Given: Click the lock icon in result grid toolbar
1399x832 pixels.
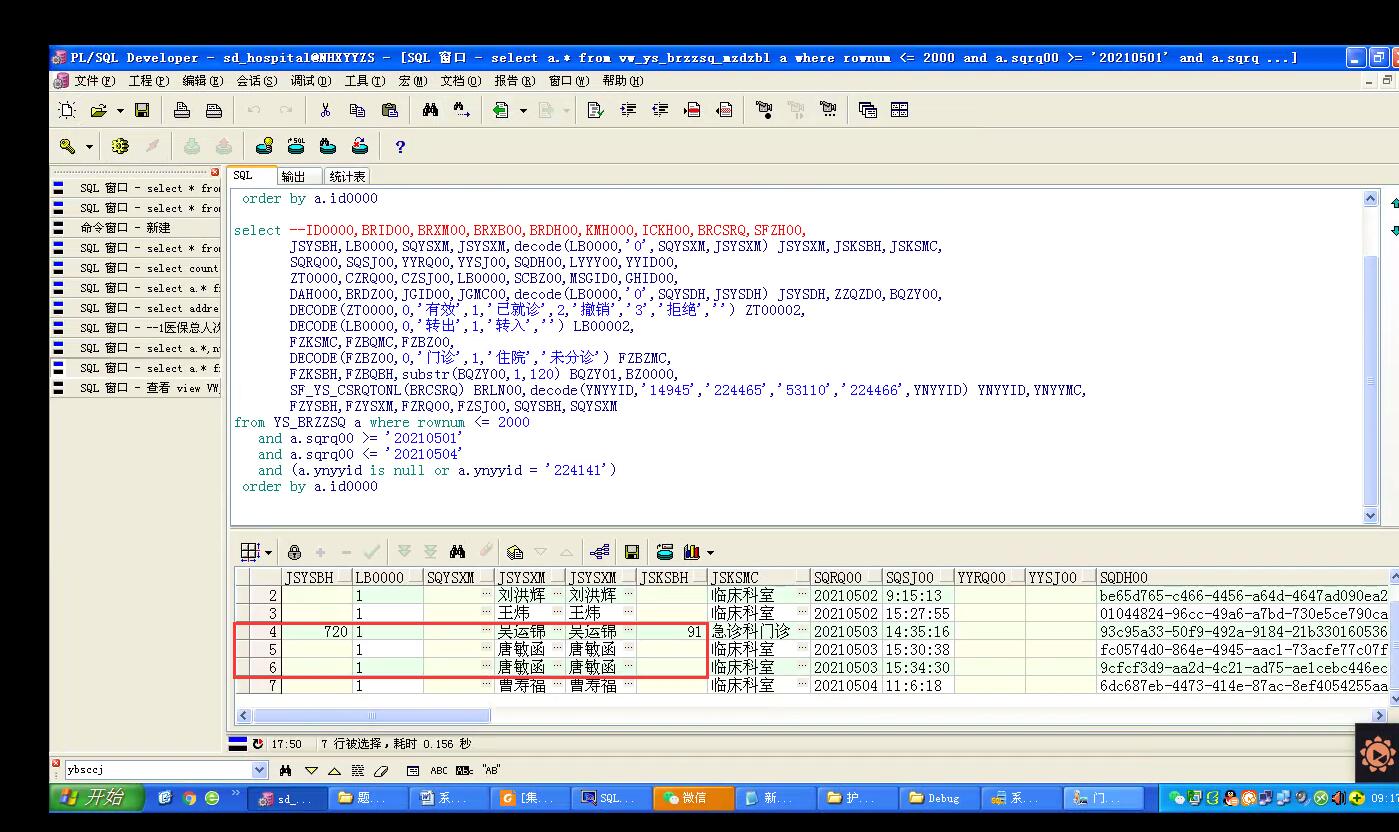Looking at the screenshot, I should point(294,552).
